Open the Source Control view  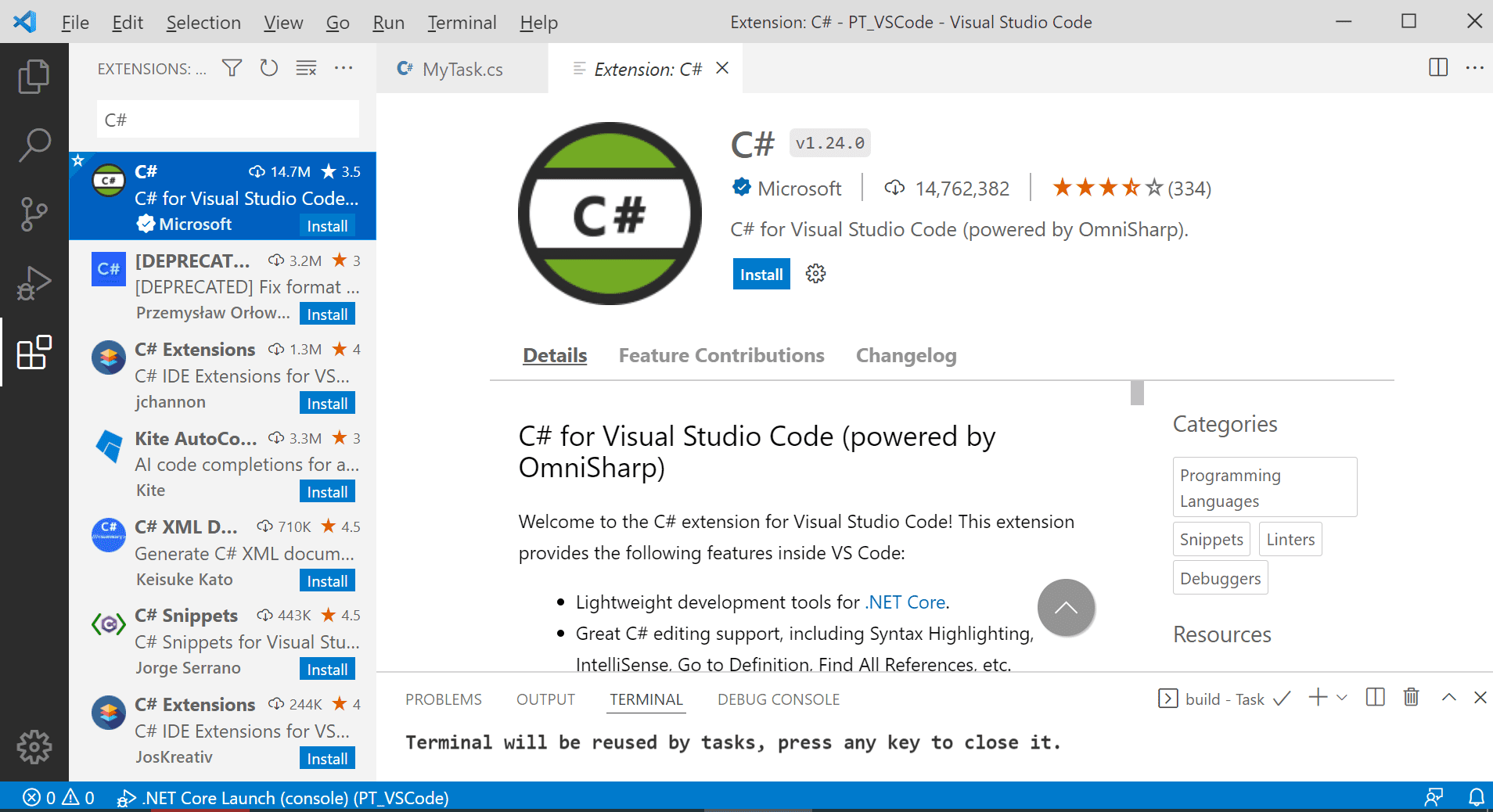pyautogui.click(x=34, y=214)
